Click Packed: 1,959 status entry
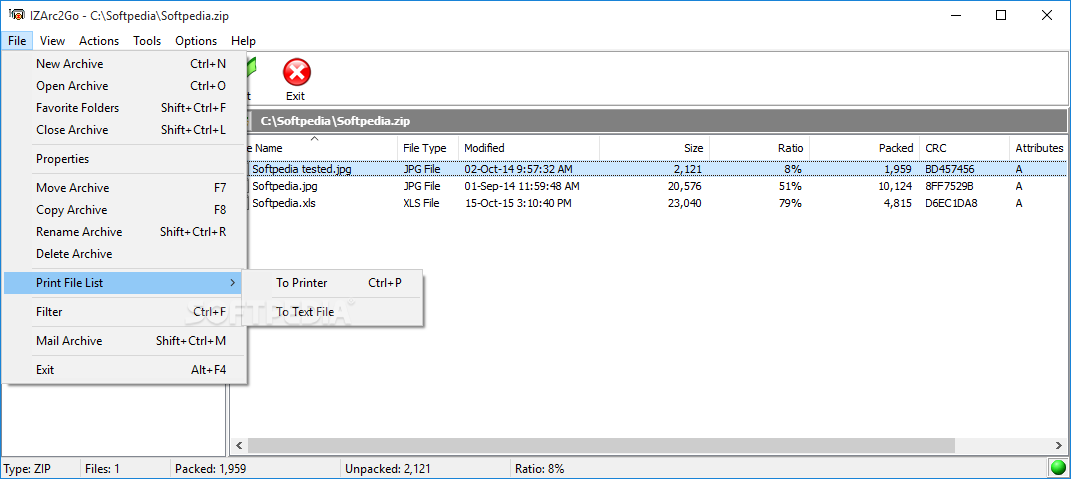This screenshot has height=479, width=1071. pyautogui.click(x=210, y=469)
